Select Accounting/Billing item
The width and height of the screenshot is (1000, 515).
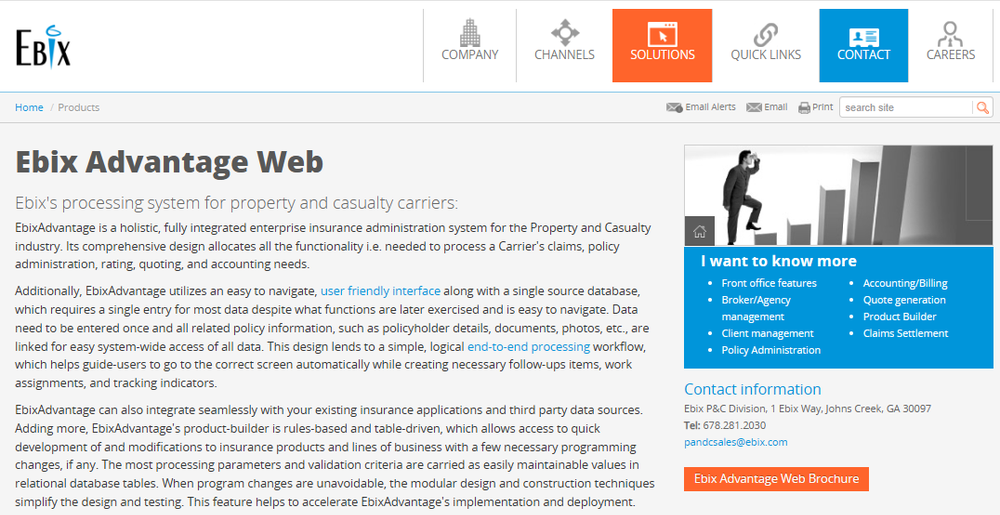[905, 283]
